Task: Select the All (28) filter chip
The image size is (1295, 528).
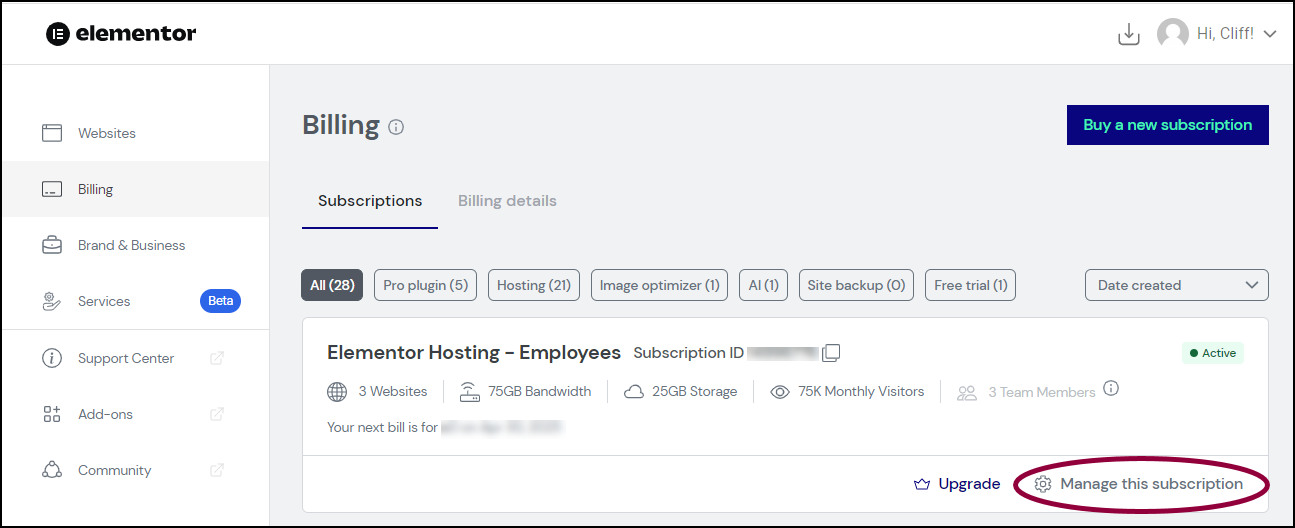Action: click(x=332, y=285)
